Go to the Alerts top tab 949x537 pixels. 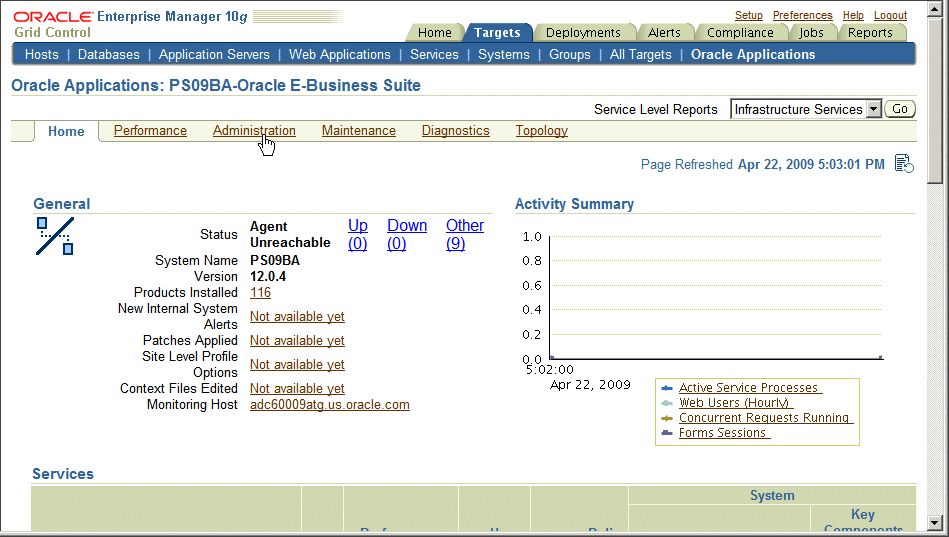664,33
